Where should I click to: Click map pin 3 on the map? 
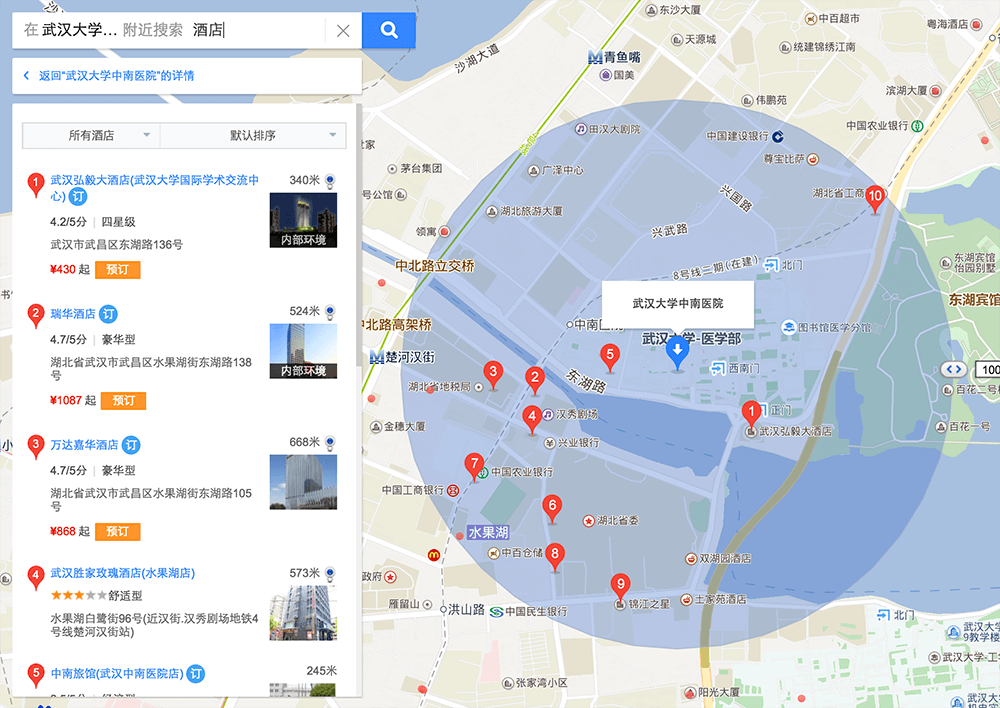(x=493, y=374)
